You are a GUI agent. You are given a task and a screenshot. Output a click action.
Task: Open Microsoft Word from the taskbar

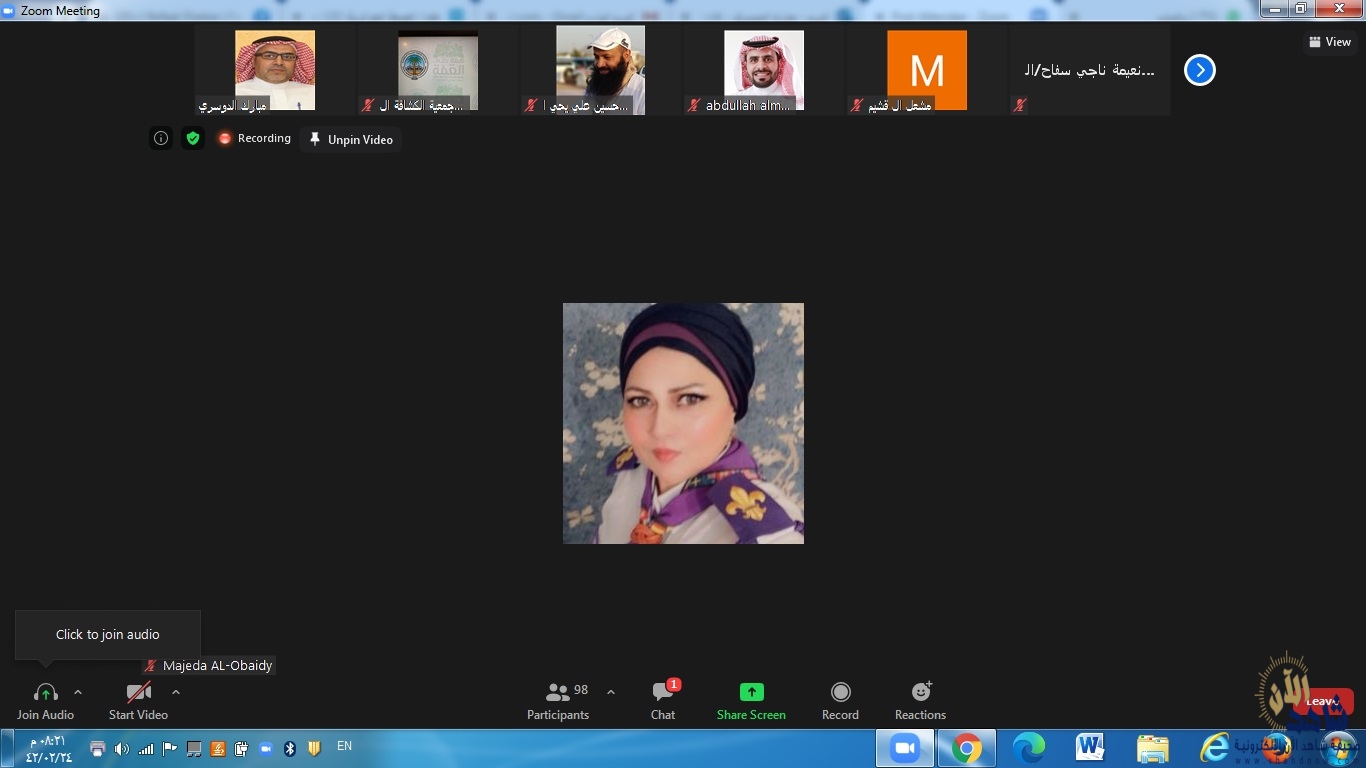click(x=1090, y=748)
